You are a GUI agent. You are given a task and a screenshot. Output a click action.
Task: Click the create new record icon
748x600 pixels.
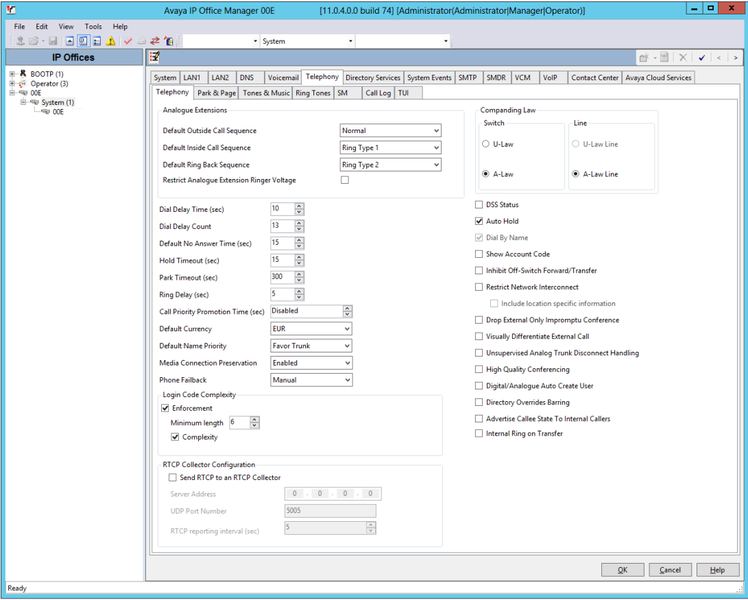click(x=644, y=58)
